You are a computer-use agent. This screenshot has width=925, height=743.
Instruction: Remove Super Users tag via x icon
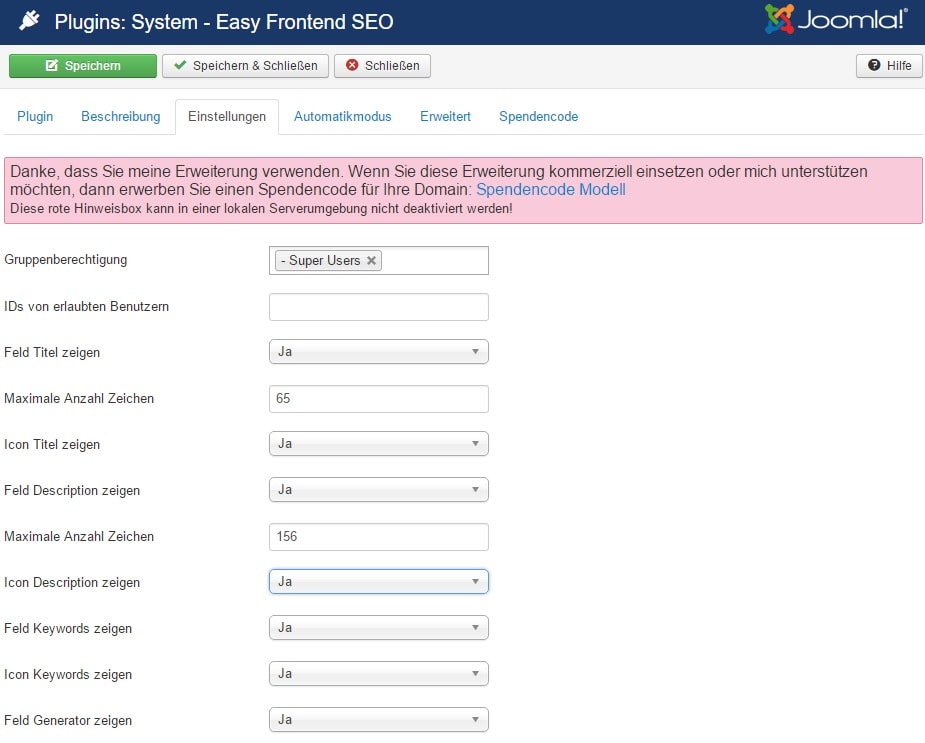click(371, 260)
